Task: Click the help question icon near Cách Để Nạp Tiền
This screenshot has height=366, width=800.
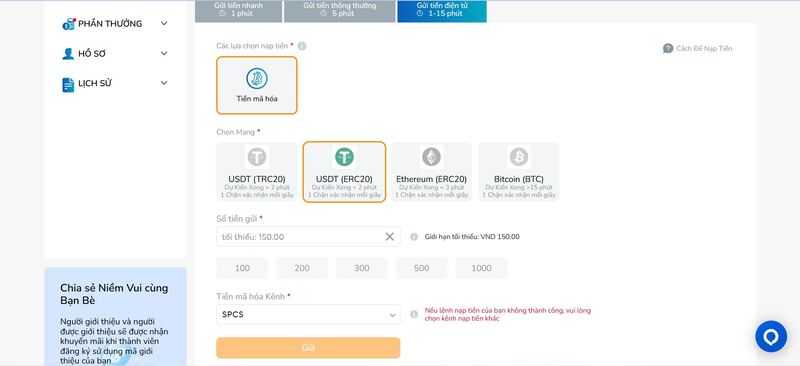Action: pyautogui.click(x=668, y=48)
